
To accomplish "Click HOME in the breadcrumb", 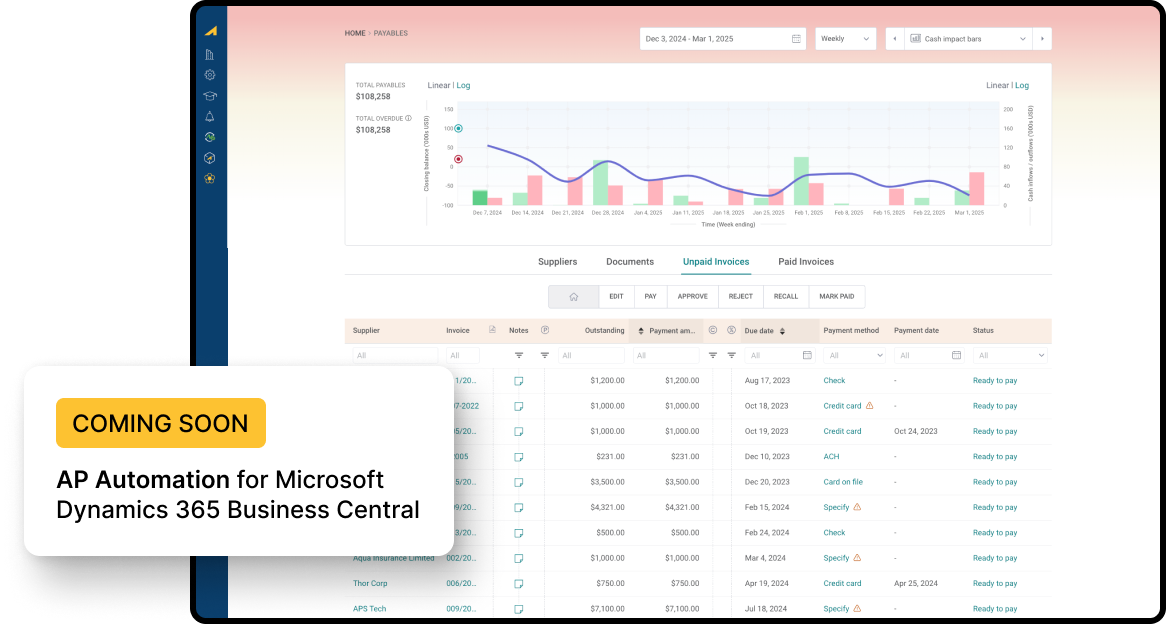I will coord(355,33).
